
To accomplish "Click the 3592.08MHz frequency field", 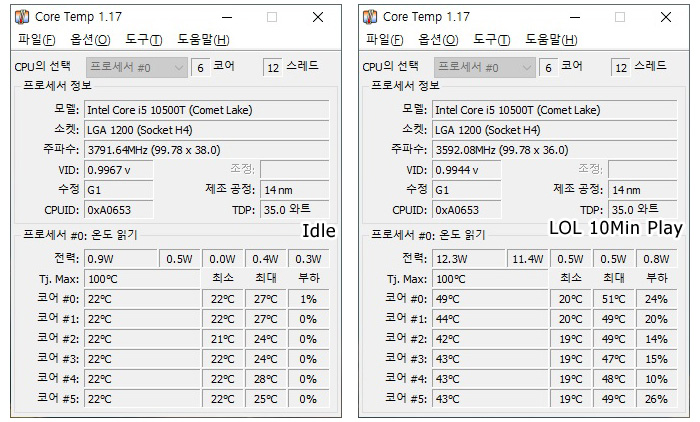I will [x=554, y=149].
